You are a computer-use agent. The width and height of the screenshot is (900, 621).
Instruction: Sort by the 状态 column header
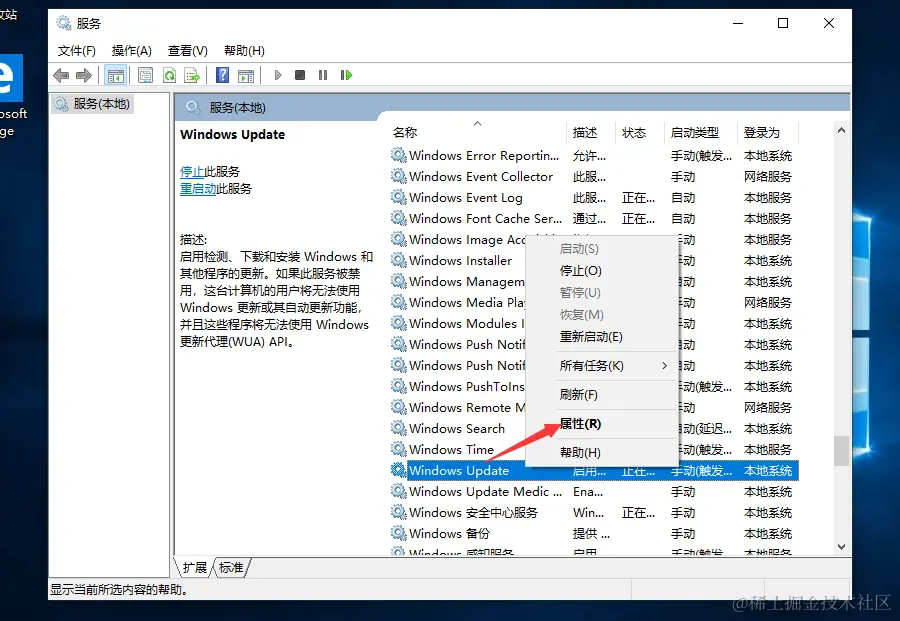pyautogui.click(x=639, y=133)
